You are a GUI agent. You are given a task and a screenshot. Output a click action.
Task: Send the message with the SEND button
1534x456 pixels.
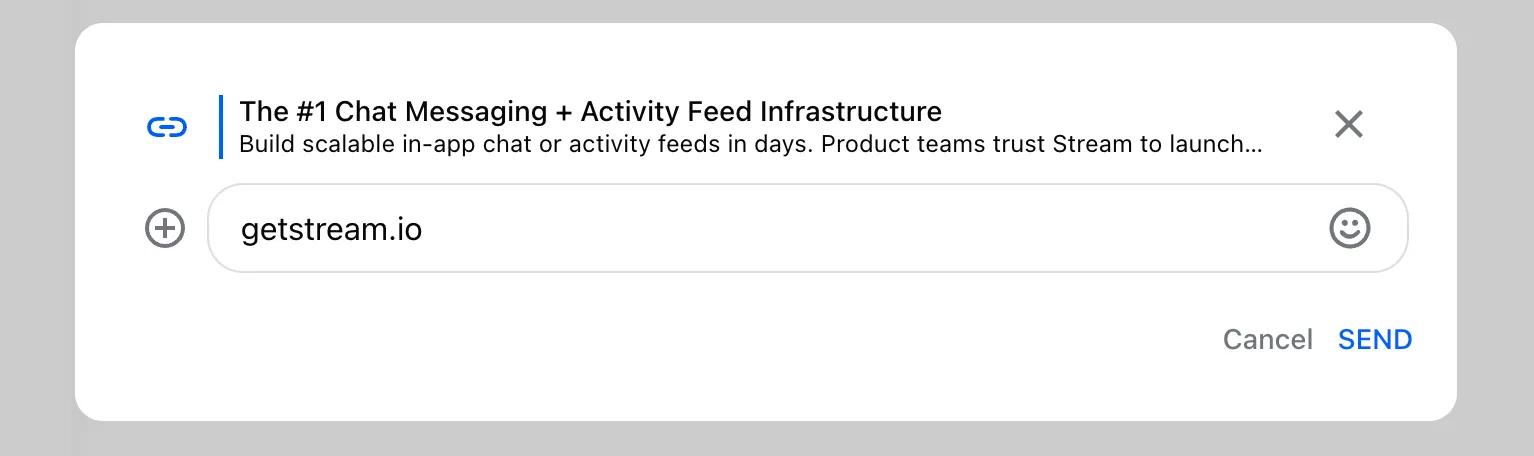click(x=1375, y=340)
